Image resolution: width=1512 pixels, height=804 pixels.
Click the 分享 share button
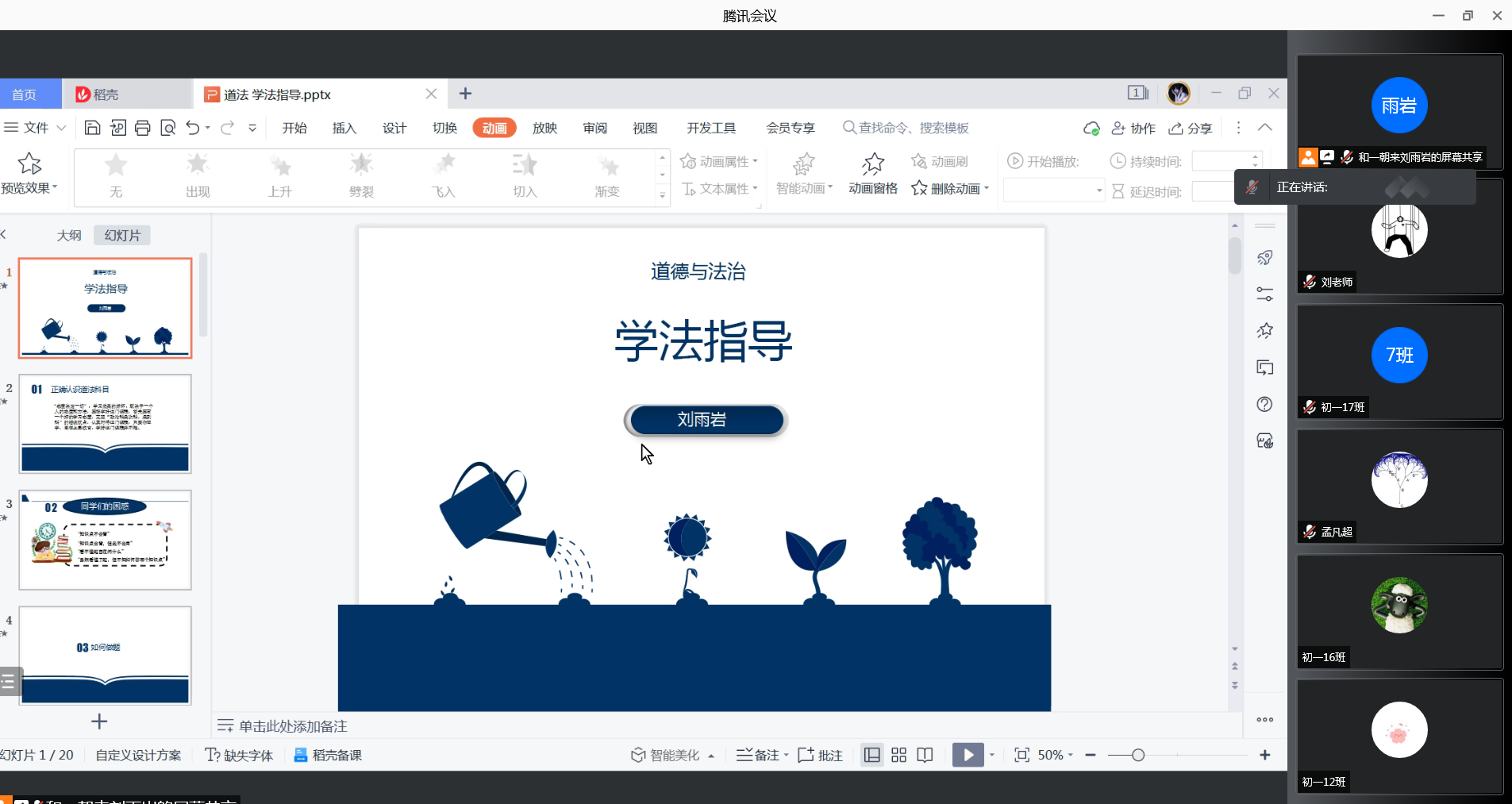point(1191,128)
